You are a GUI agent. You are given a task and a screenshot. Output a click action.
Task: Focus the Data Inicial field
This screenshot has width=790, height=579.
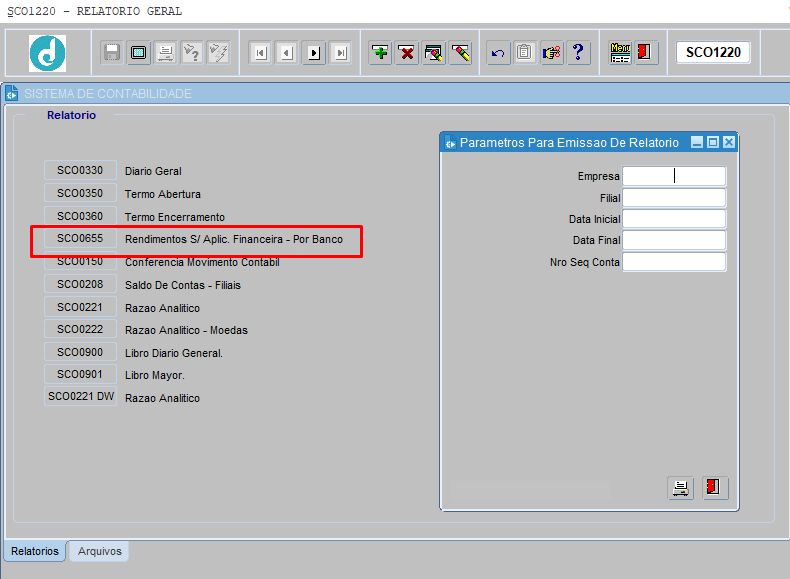click(674, 219)
